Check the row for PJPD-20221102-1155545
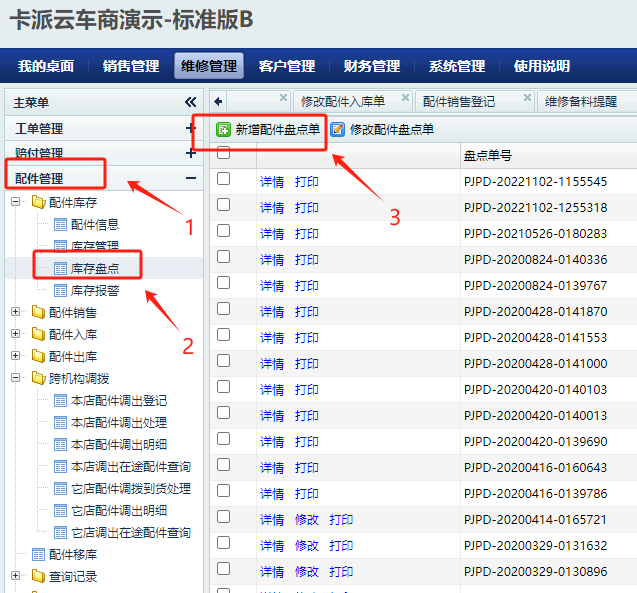Screen dimensions: 637x593 [224, 180]
